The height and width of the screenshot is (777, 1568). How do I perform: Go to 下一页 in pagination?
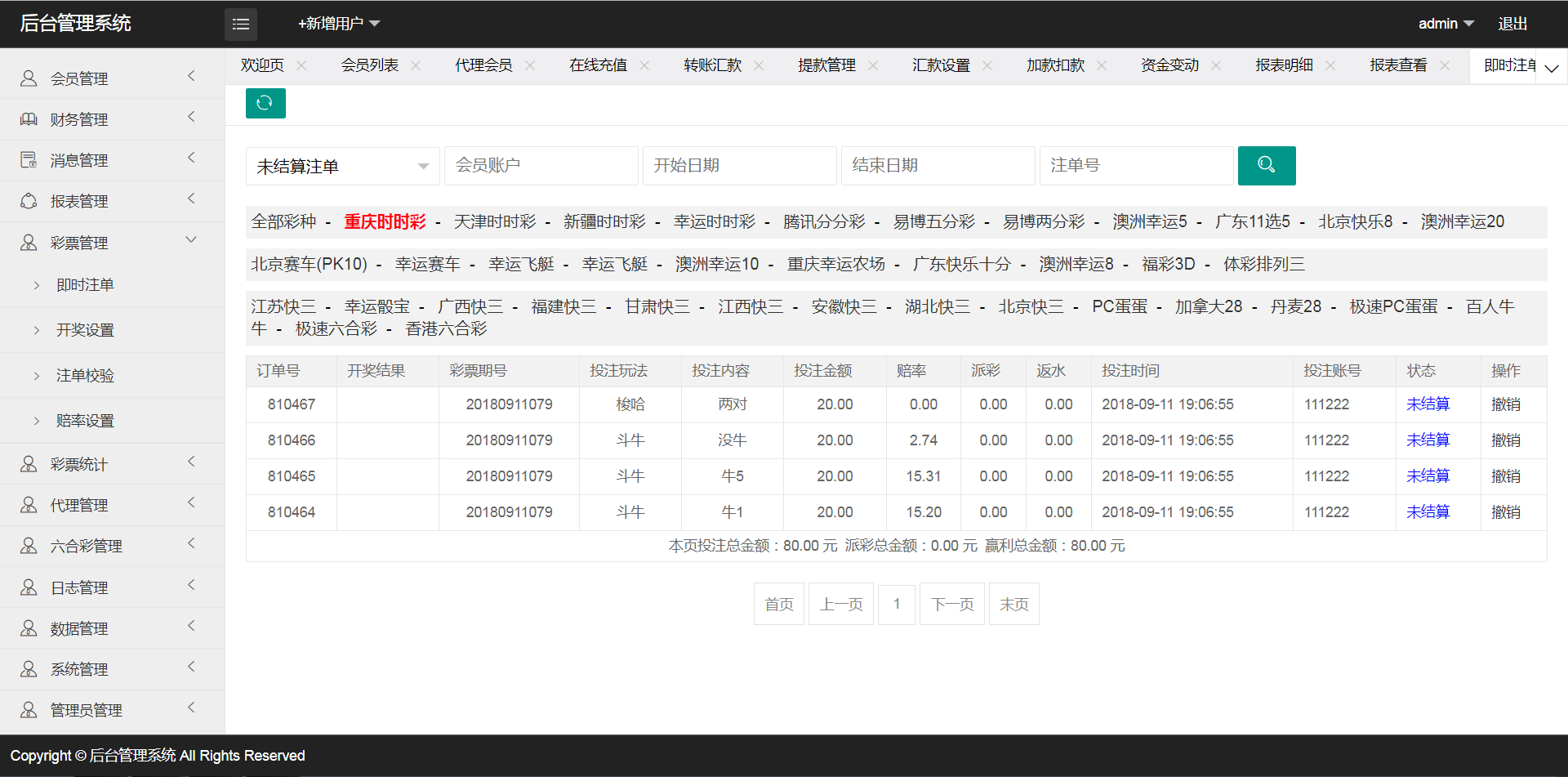[x=952, y=604]
